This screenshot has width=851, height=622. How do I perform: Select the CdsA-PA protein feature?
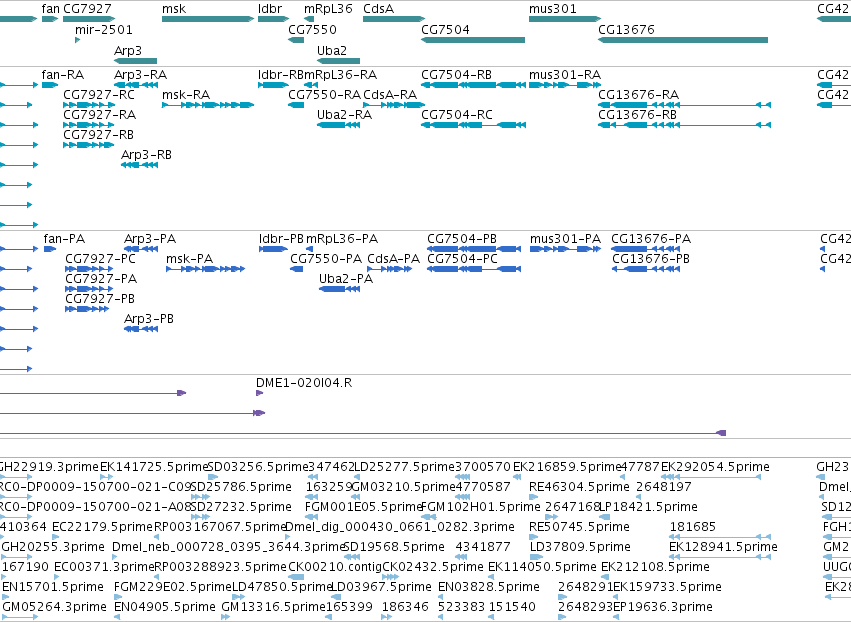point(389,269)
